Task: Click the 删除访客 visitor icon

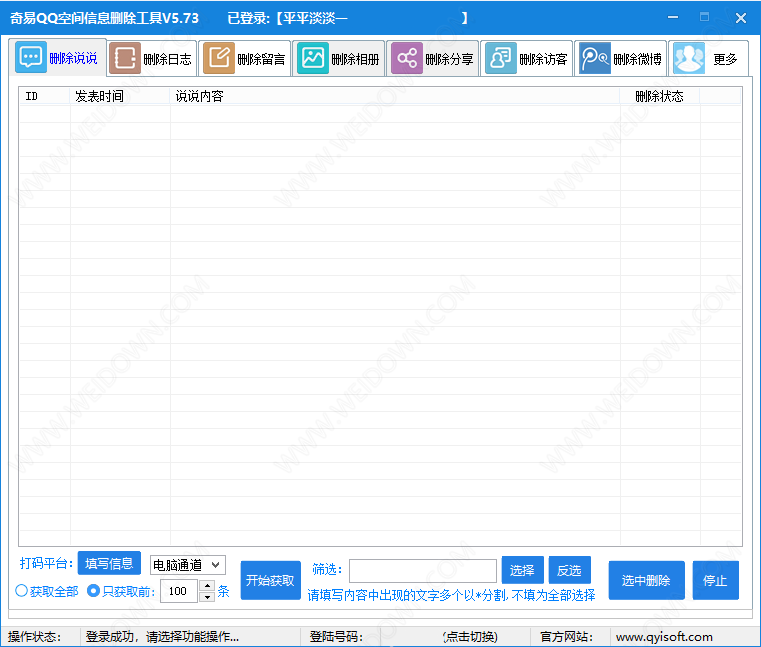Action: click(501, 58)
